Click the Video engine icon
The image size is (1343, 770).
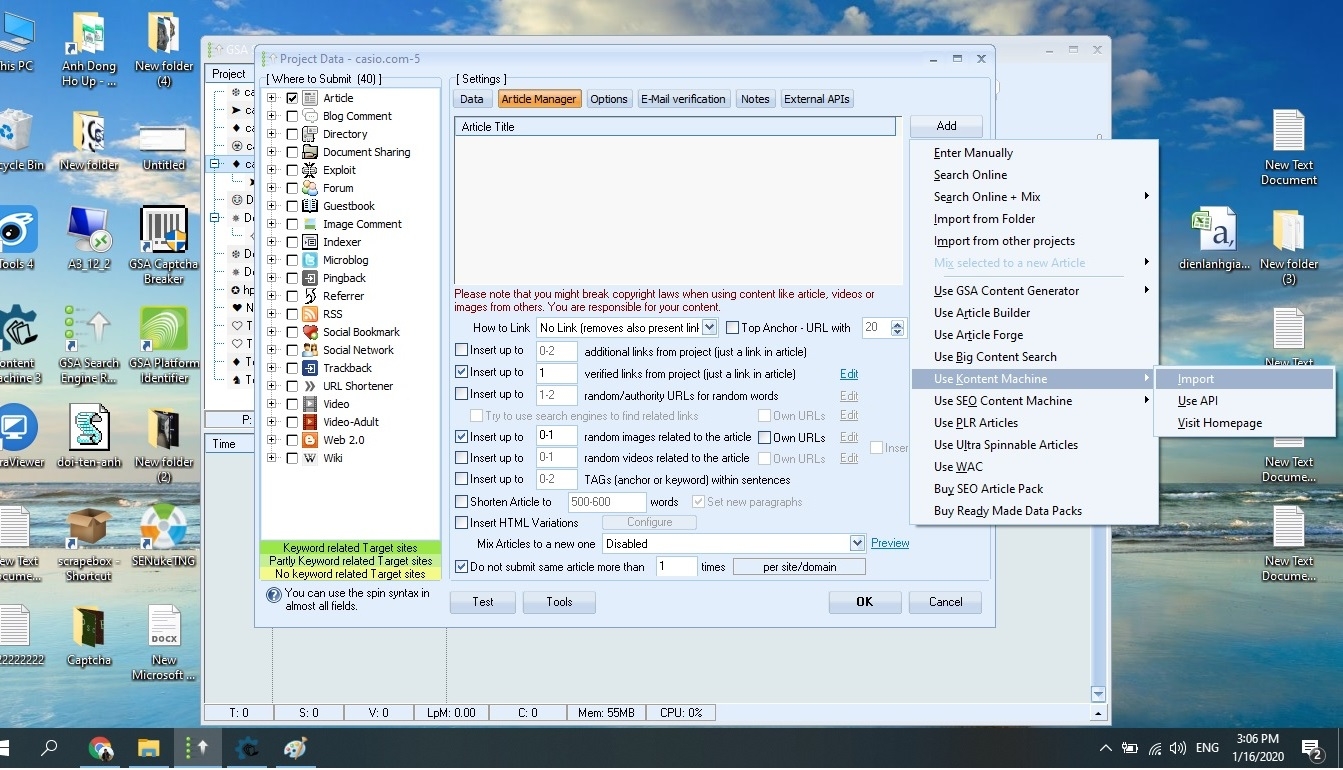tap(310, 404)
